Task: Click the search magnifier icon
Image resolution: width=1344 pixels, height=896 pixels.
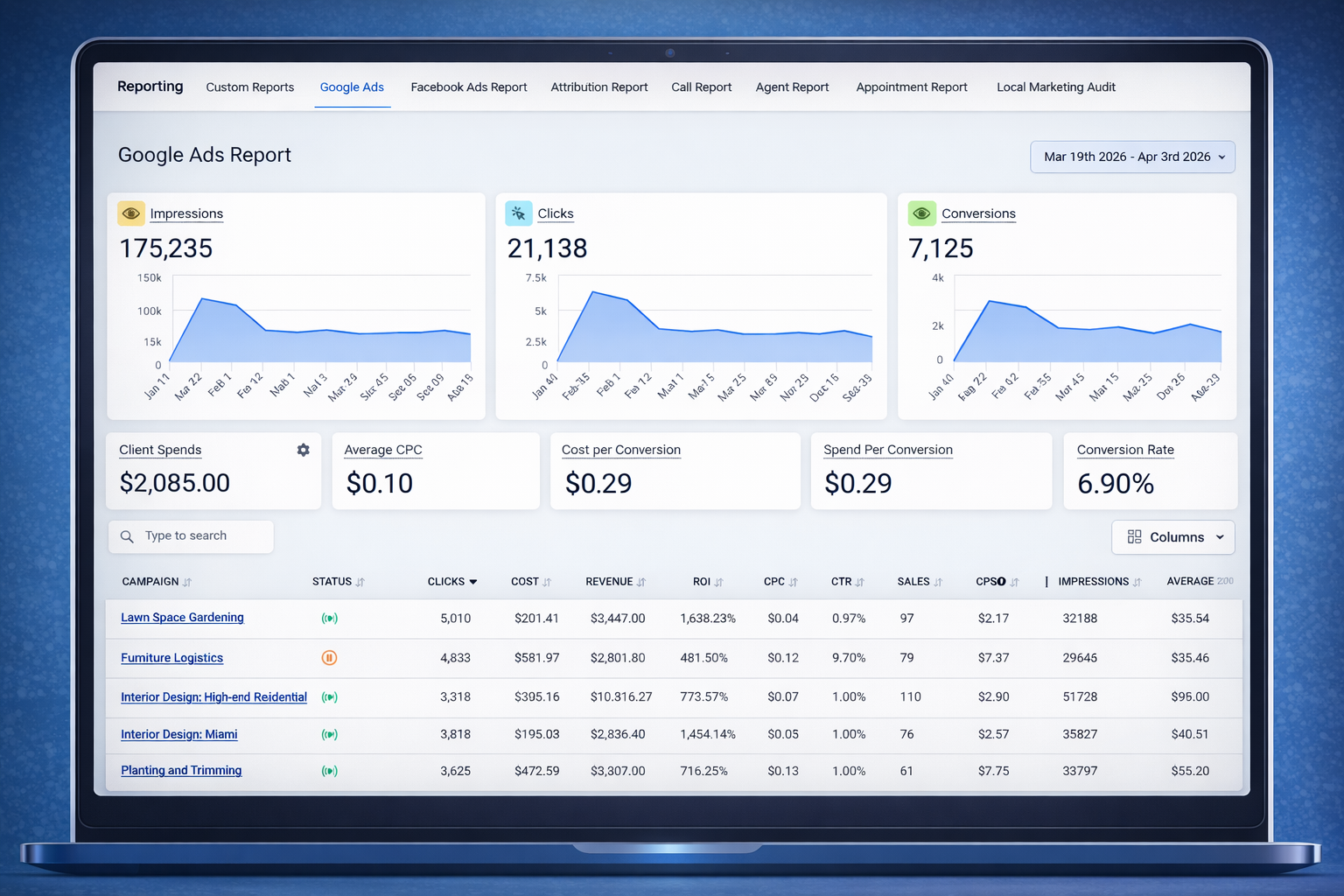Action: pos(128,535)
